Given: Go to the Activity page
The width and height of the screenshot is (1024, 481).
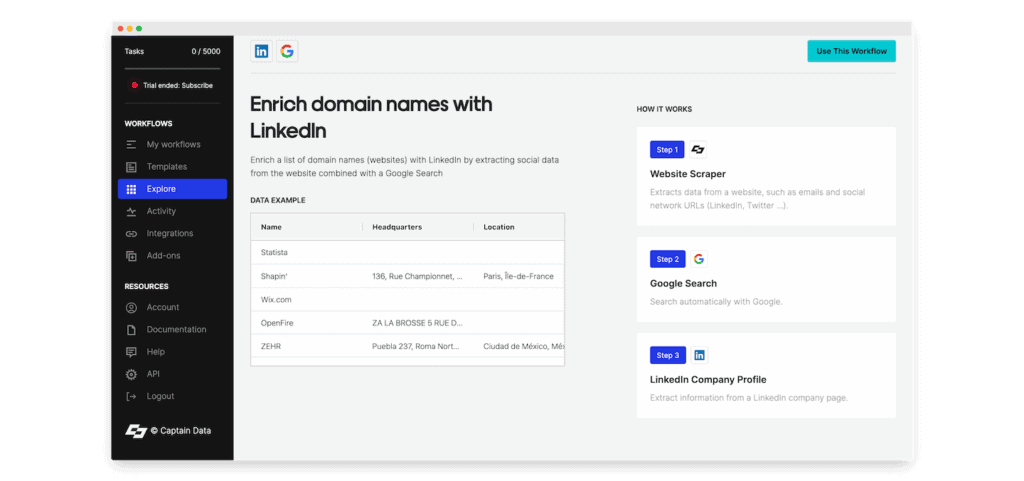Looking at the screenshot, I should point(172,211).
